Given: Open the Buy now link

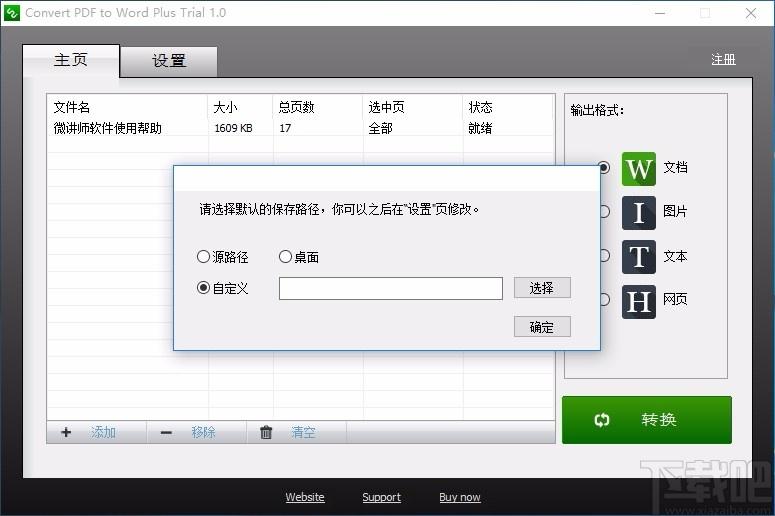Looking at the screenshot, I should [459, 497].
